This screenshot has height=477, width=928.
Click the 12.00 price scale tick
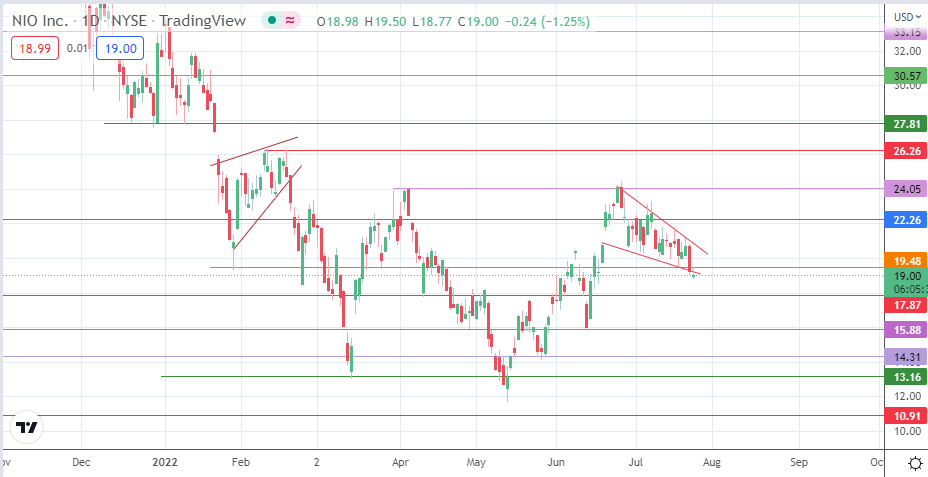[x=907, y=396]
